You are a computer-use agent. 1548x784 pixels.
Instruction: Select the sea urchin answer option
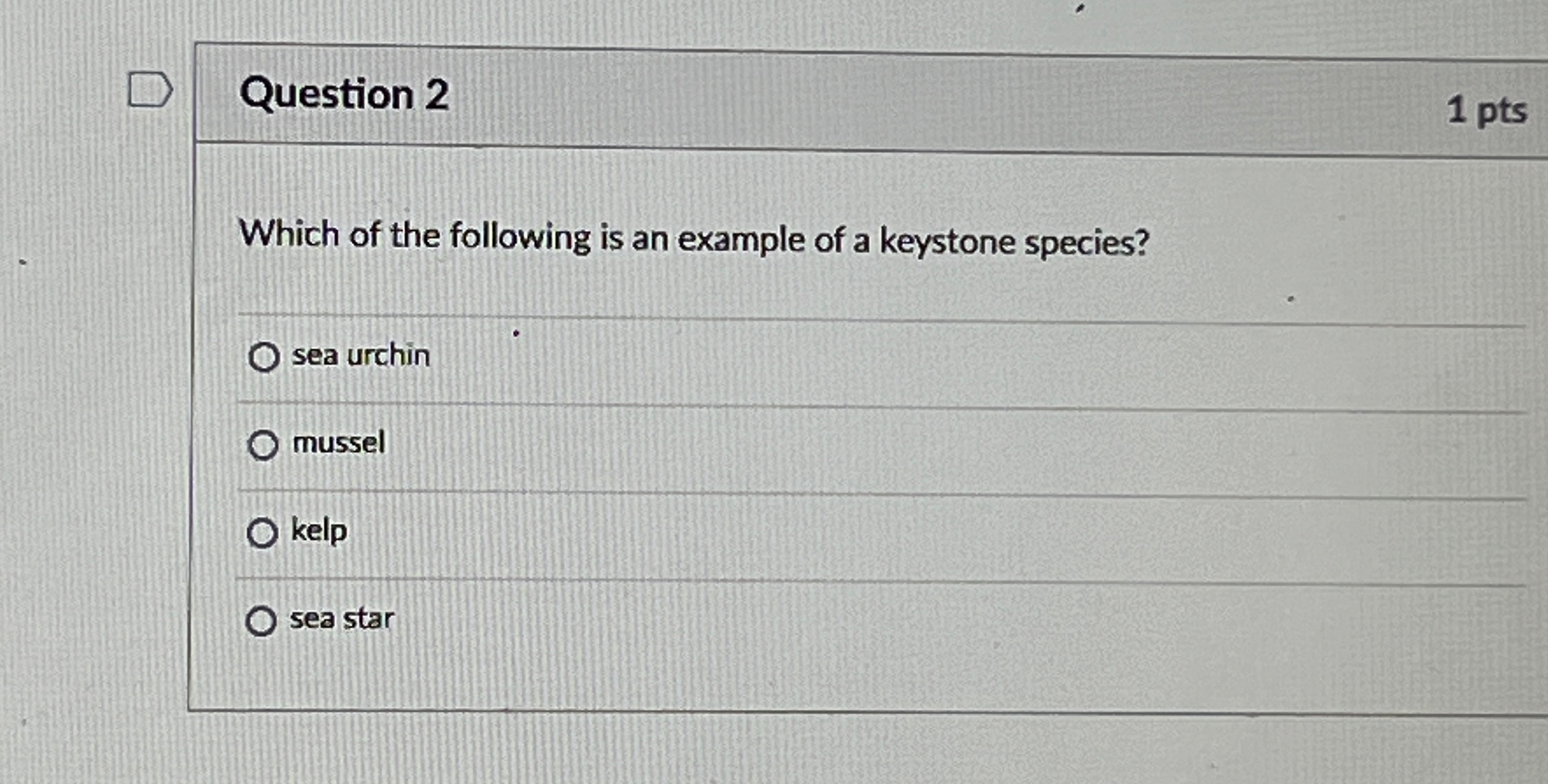[x=267, y=356]
